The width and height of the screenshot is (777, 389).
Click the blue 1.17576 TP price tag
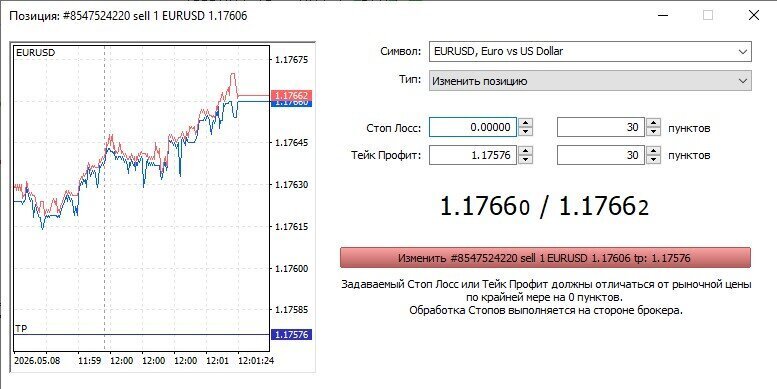pyautogui.click(x=291, y=334)
